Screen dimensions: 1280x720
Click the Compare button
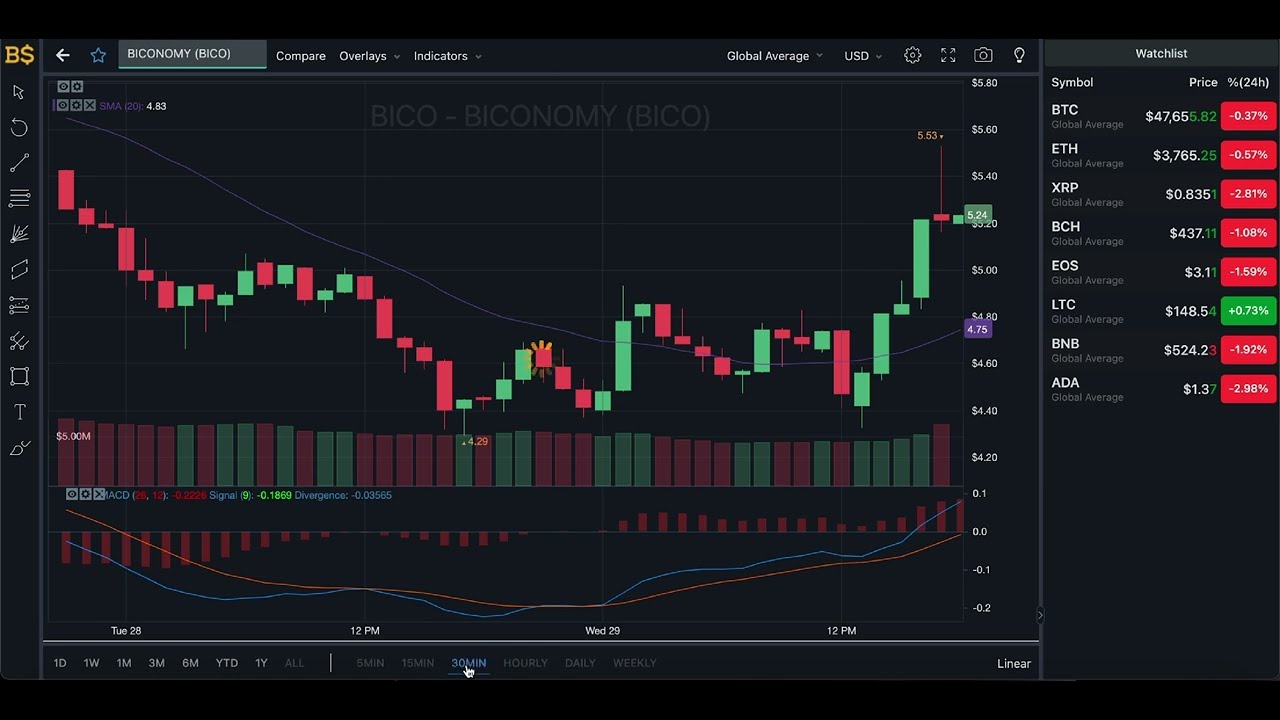point(301,56)
